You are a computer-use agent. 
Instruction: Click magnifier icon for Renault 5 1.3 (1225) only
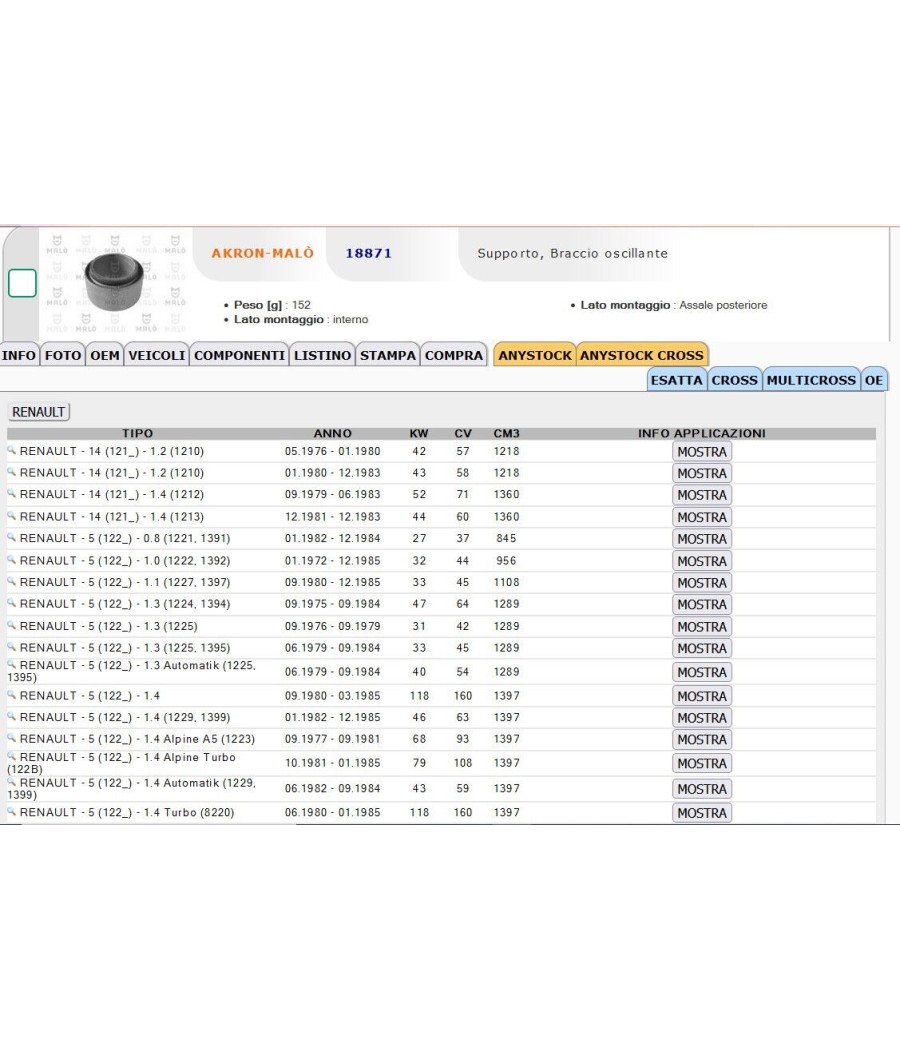pos(11,625)
